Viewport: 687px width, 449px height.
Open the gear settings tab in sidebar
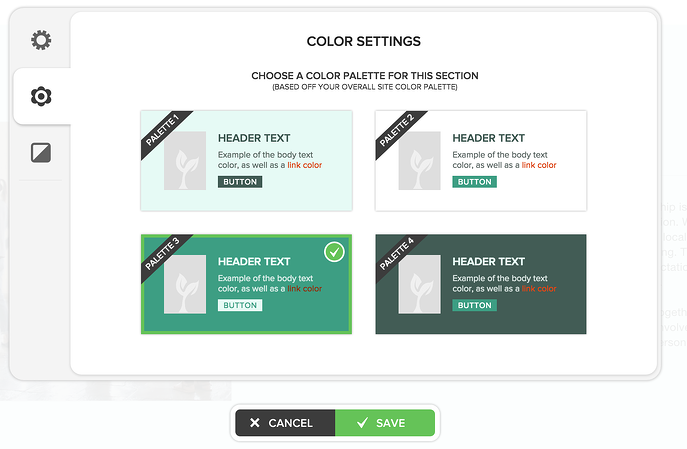(x=41, y=40)
